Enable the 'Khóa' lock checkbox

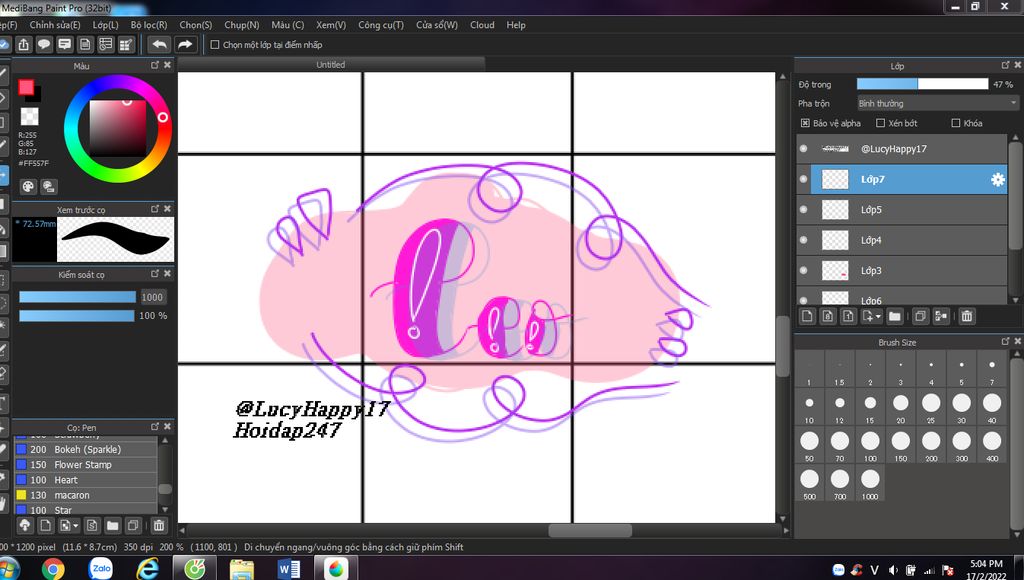point(956,123)
